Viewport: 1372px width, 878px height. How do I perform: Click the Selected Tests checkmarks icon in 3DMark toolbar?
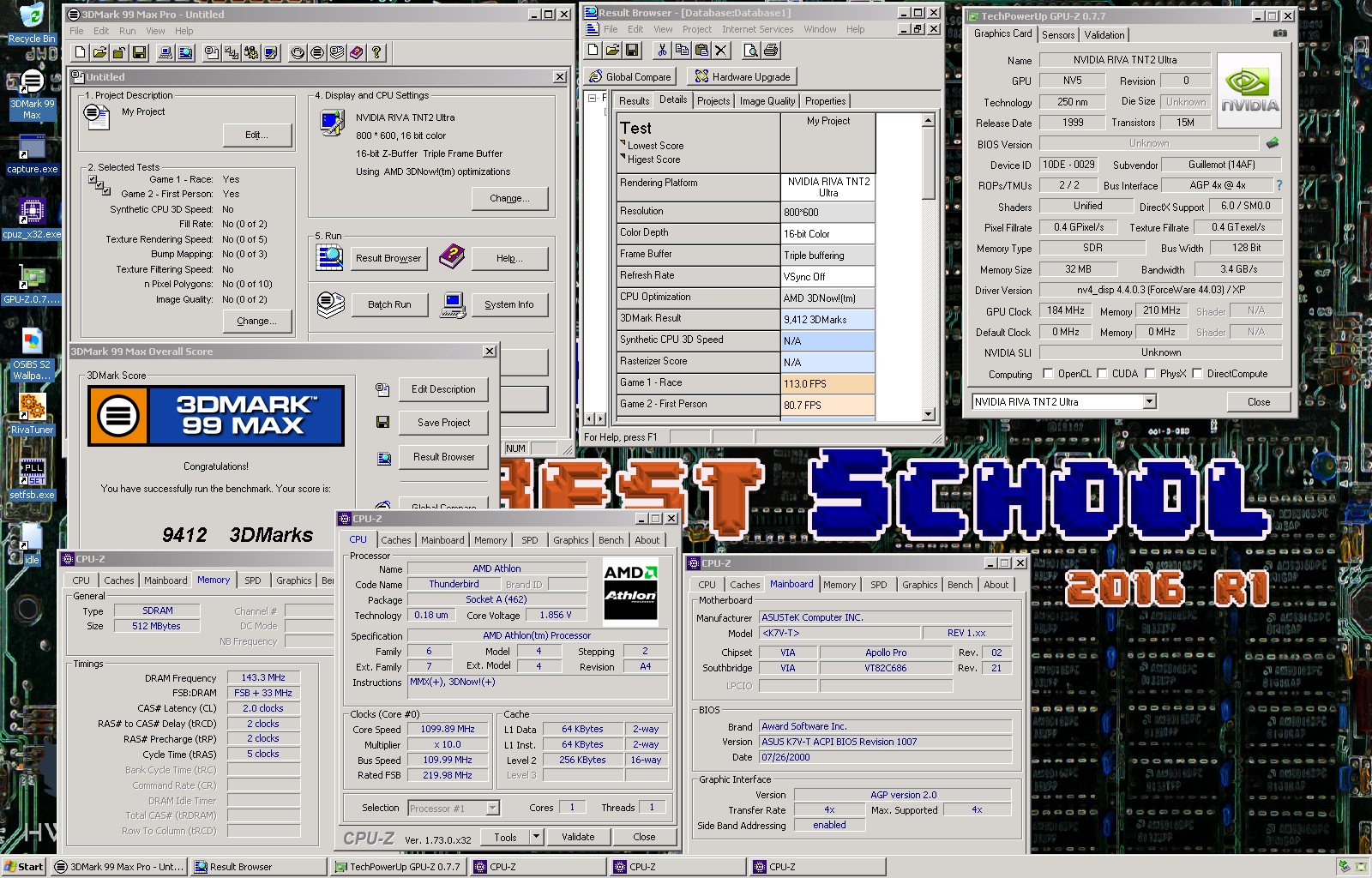pyautogui.click(x=232, y=53)
